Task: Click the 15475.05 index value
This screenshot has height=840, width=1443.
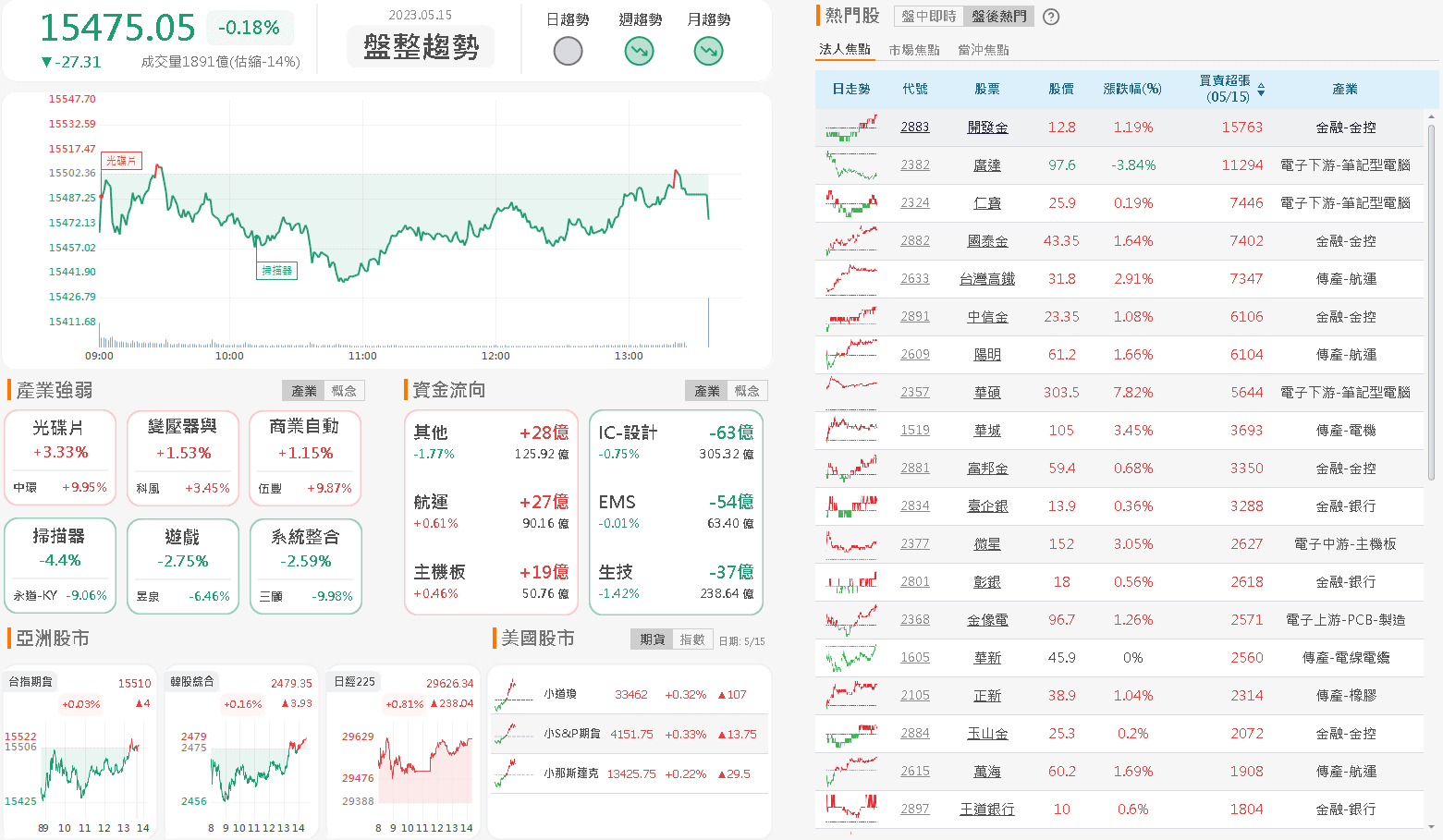Action: click(117, 29)
